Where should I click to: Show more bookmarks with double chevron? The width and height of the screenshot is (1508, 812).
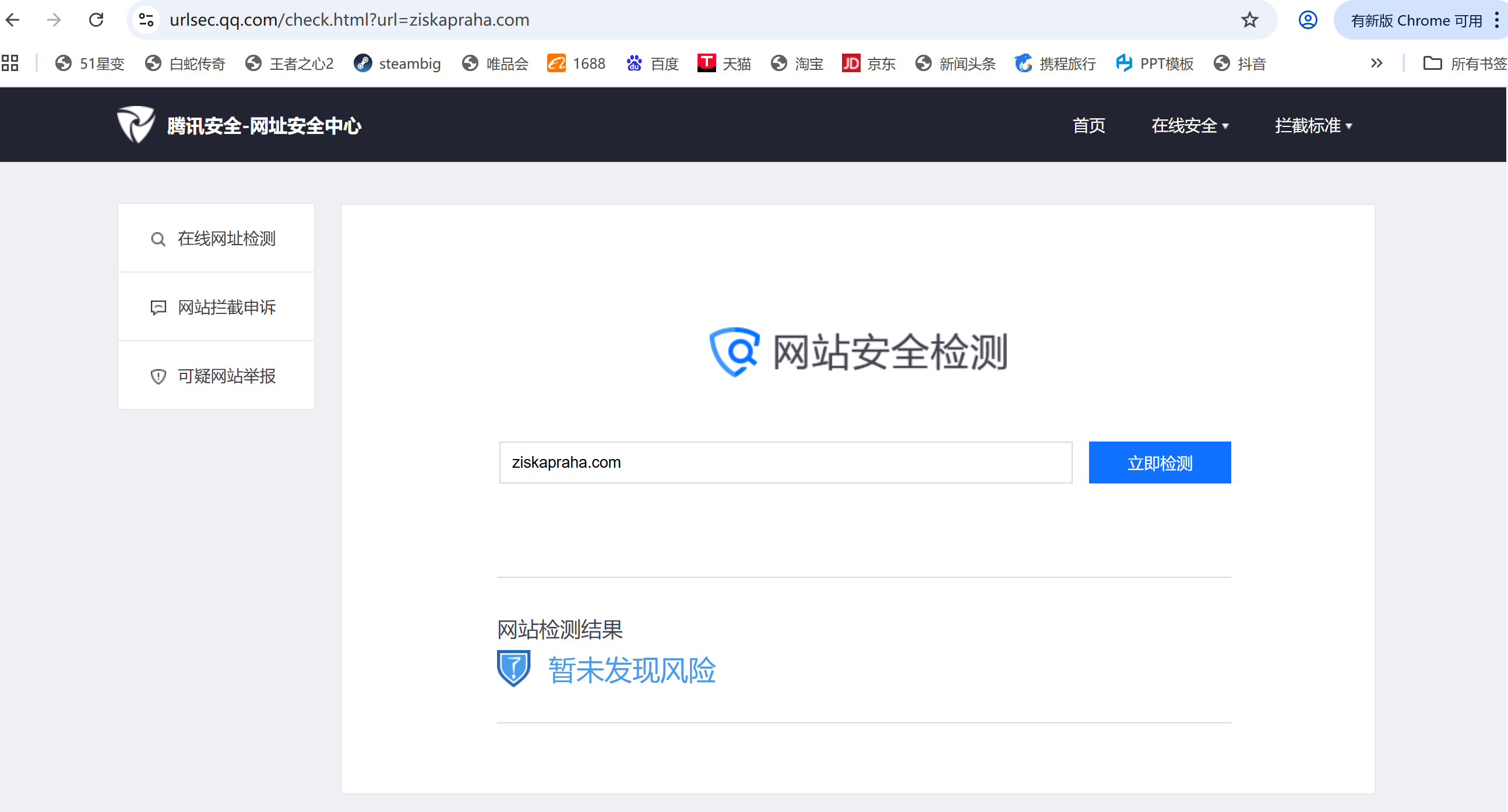1376,63
